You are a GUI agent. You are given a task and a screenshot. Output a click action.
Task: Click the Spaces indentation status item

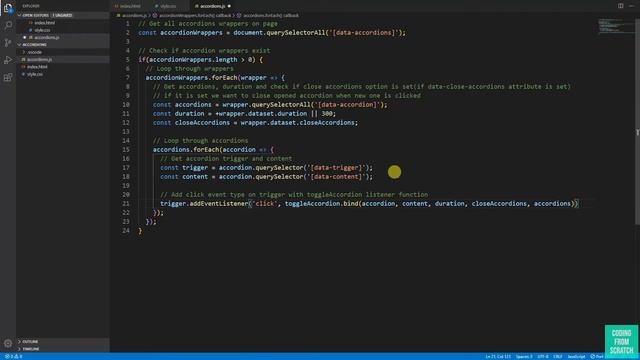(524, 356)
